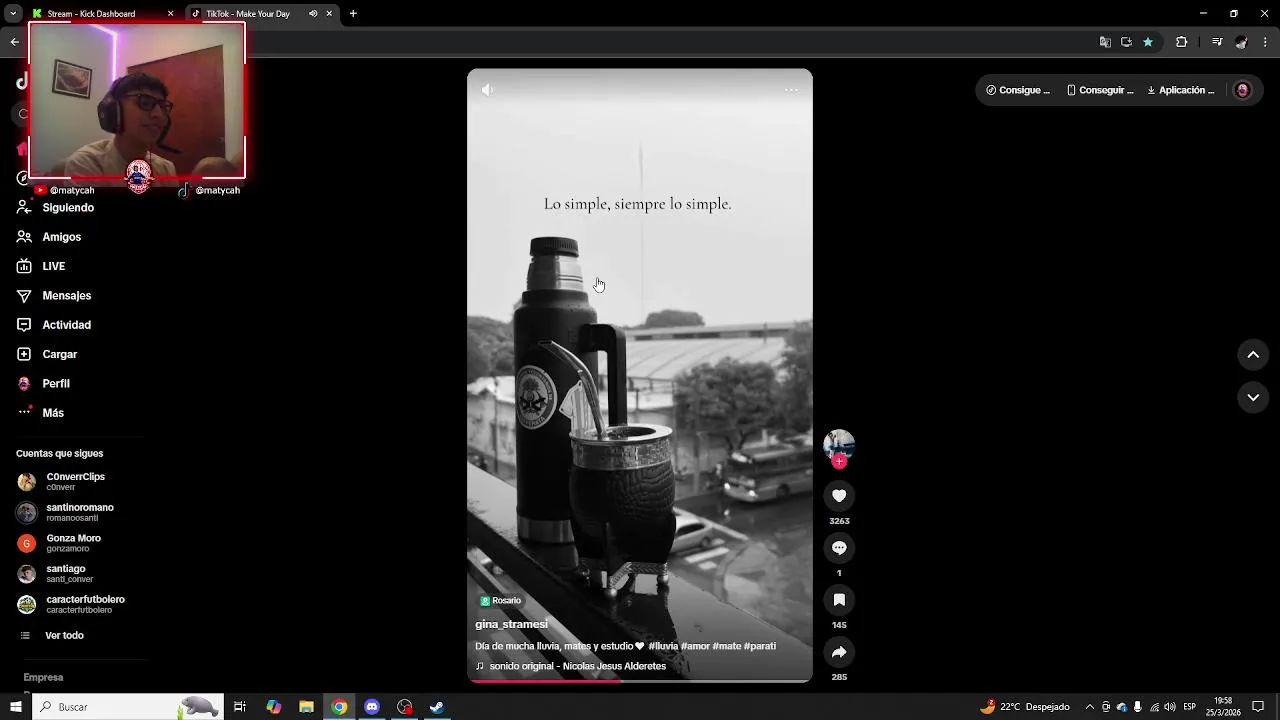The width and height of the screenshot is (1280, 720).
Task: Open the Windows Start menu
Action: point(15,707)
